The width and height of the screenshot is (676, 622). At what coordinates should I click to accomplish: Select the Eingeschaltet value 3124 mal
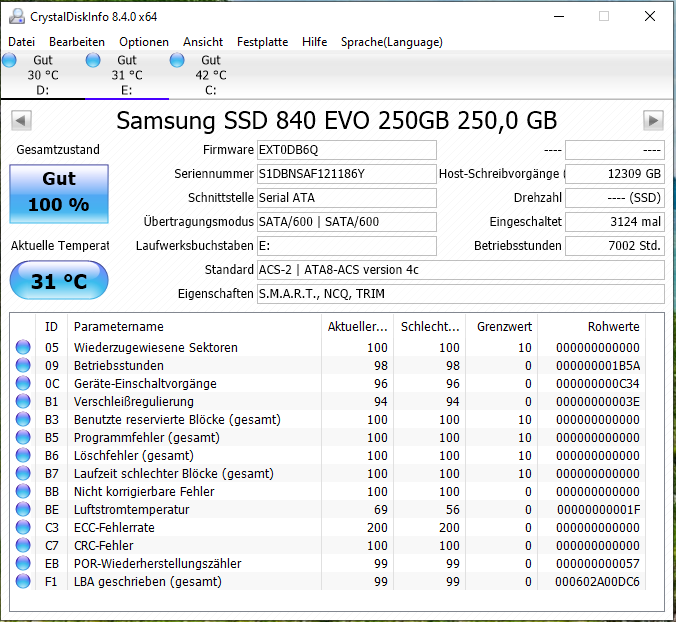pos(615,222)
